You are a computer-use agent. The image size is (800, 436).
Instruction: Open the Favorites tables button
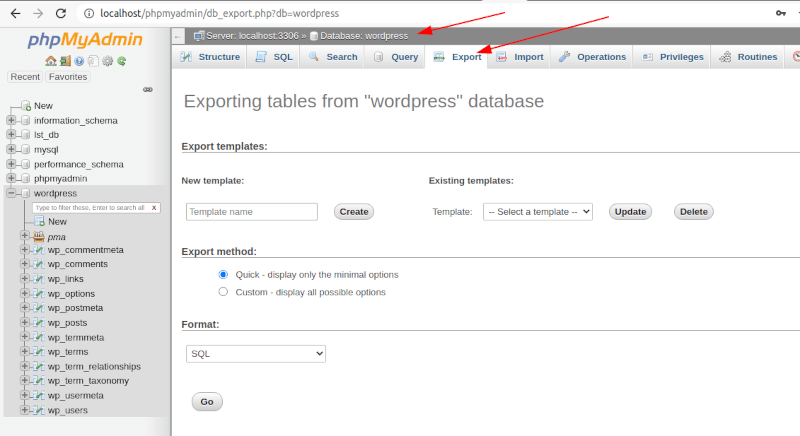coord(68,77)
